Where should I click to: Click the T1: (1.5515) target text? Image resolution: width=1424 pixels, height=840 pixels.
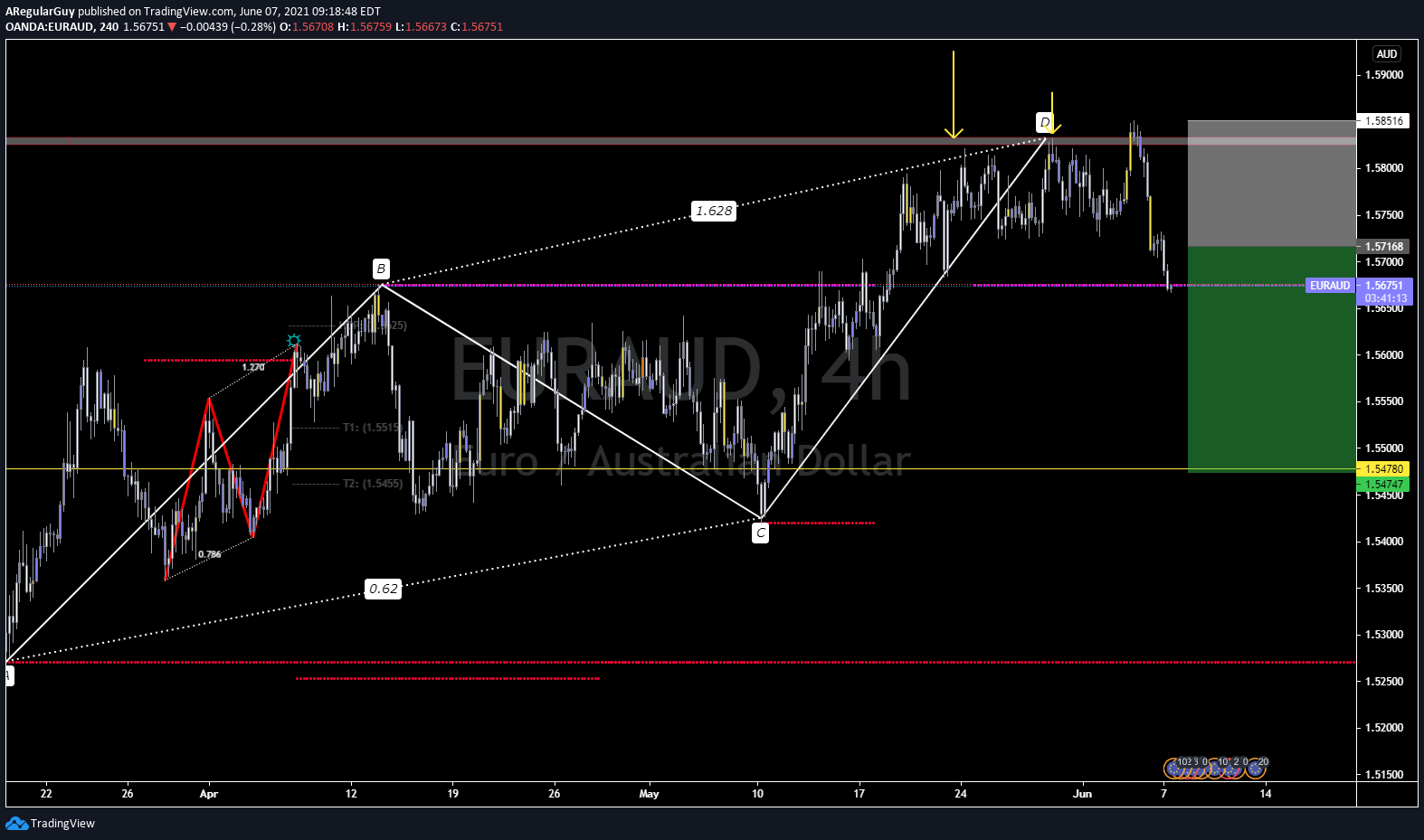(x=373, y=428)
